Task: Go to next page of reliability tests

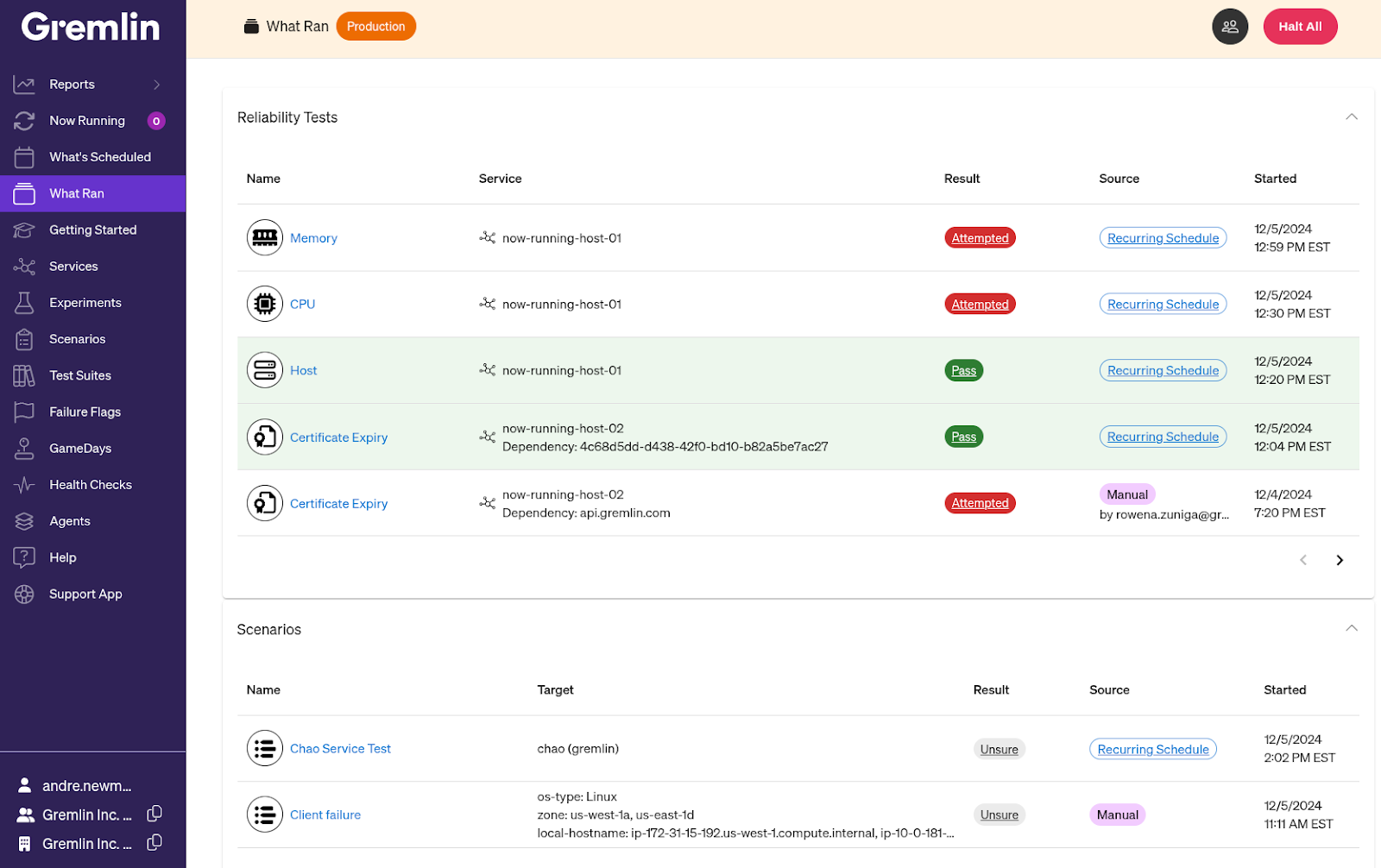Action: [x=1340, y=561]
